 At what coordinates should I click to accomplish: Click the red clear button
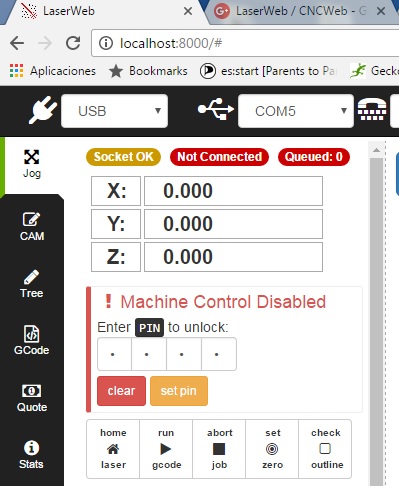click(x=121, y=391)
